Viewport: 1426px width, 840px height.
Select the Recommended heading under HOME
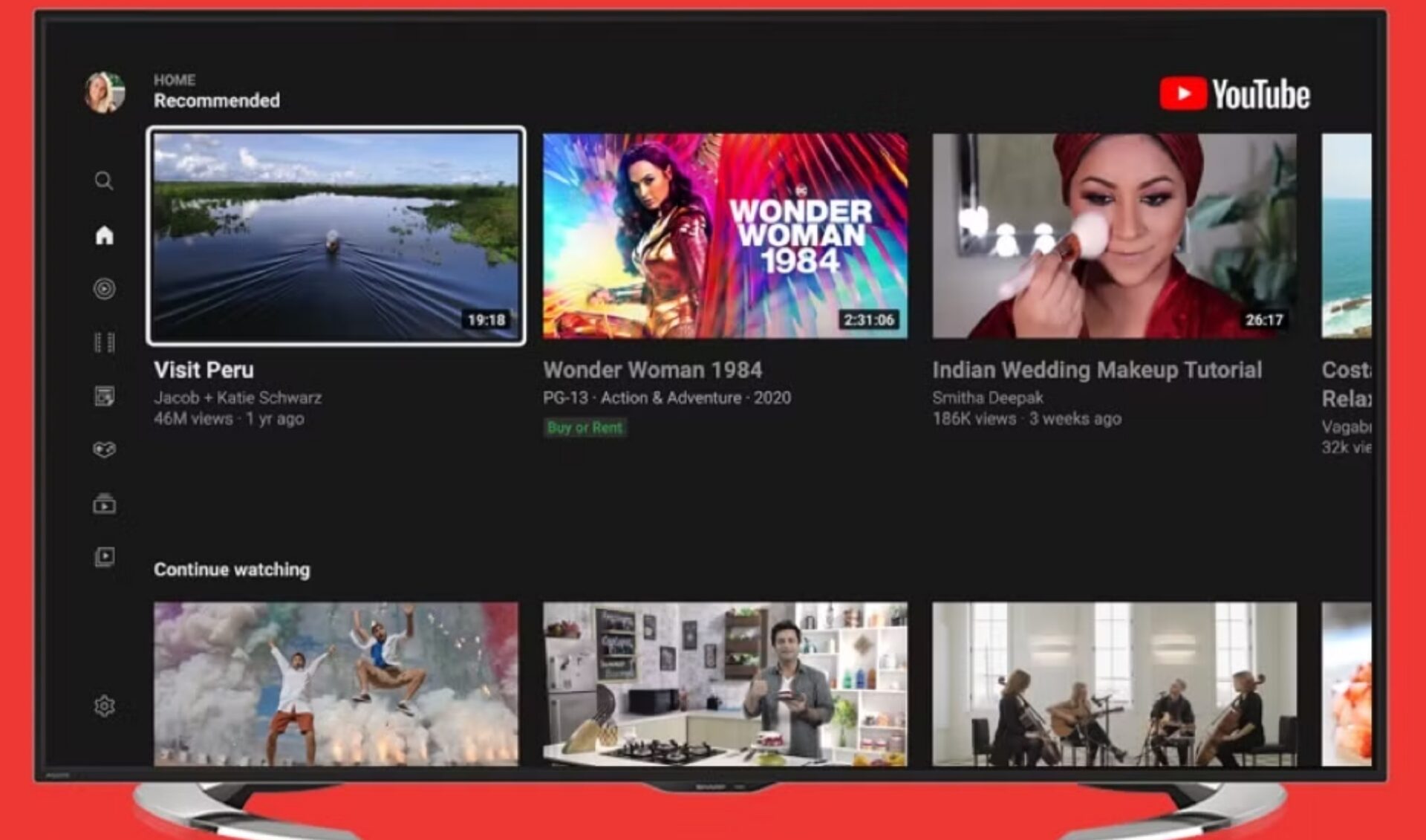[216, 101]
